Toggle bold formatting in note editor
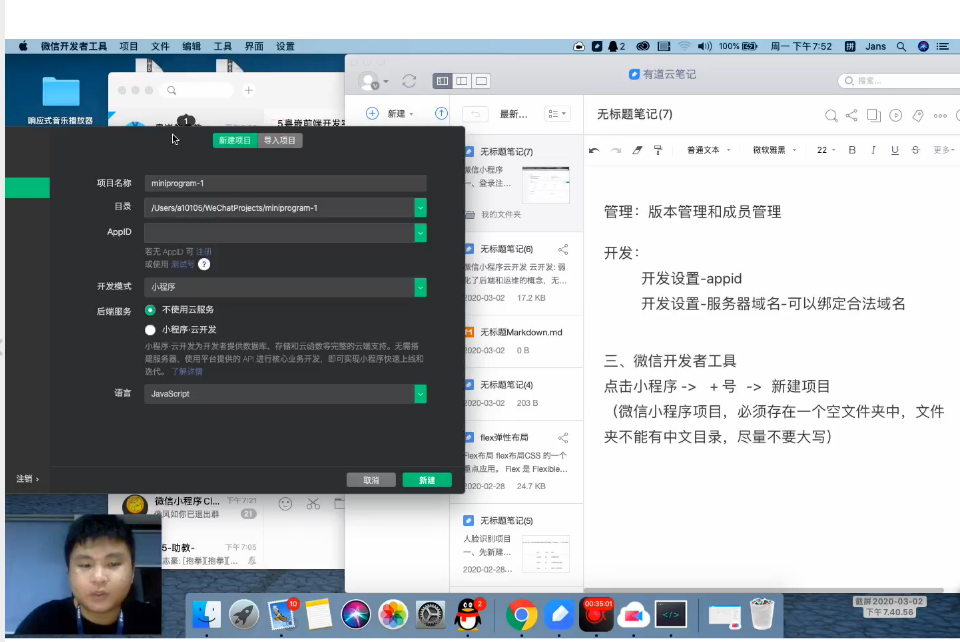960x642 pixels. tap(852, 150)
